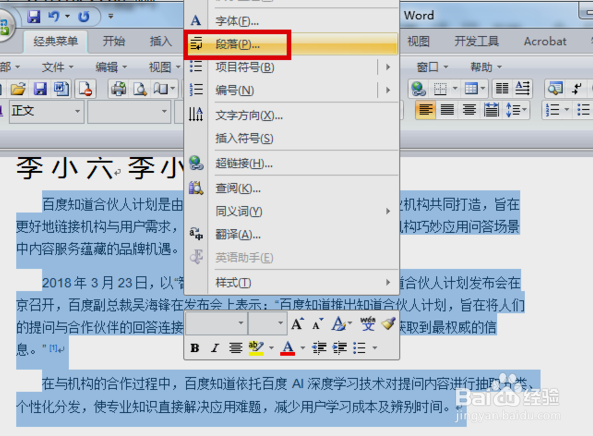Viewport: 593px width, 436px height.
Task: Click the Undo arrow in quick access toolbar
Action: 54,16
